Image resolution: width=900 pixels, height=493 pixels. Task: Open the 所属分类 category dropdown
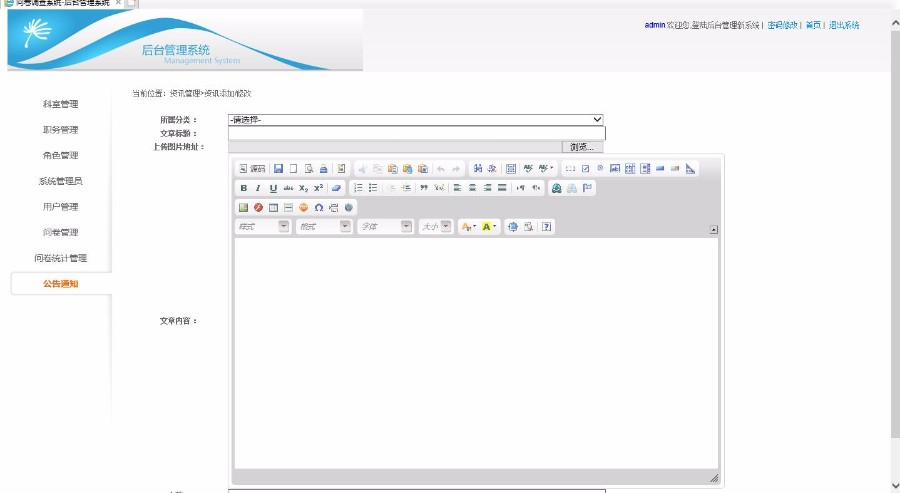pos(416,119)
